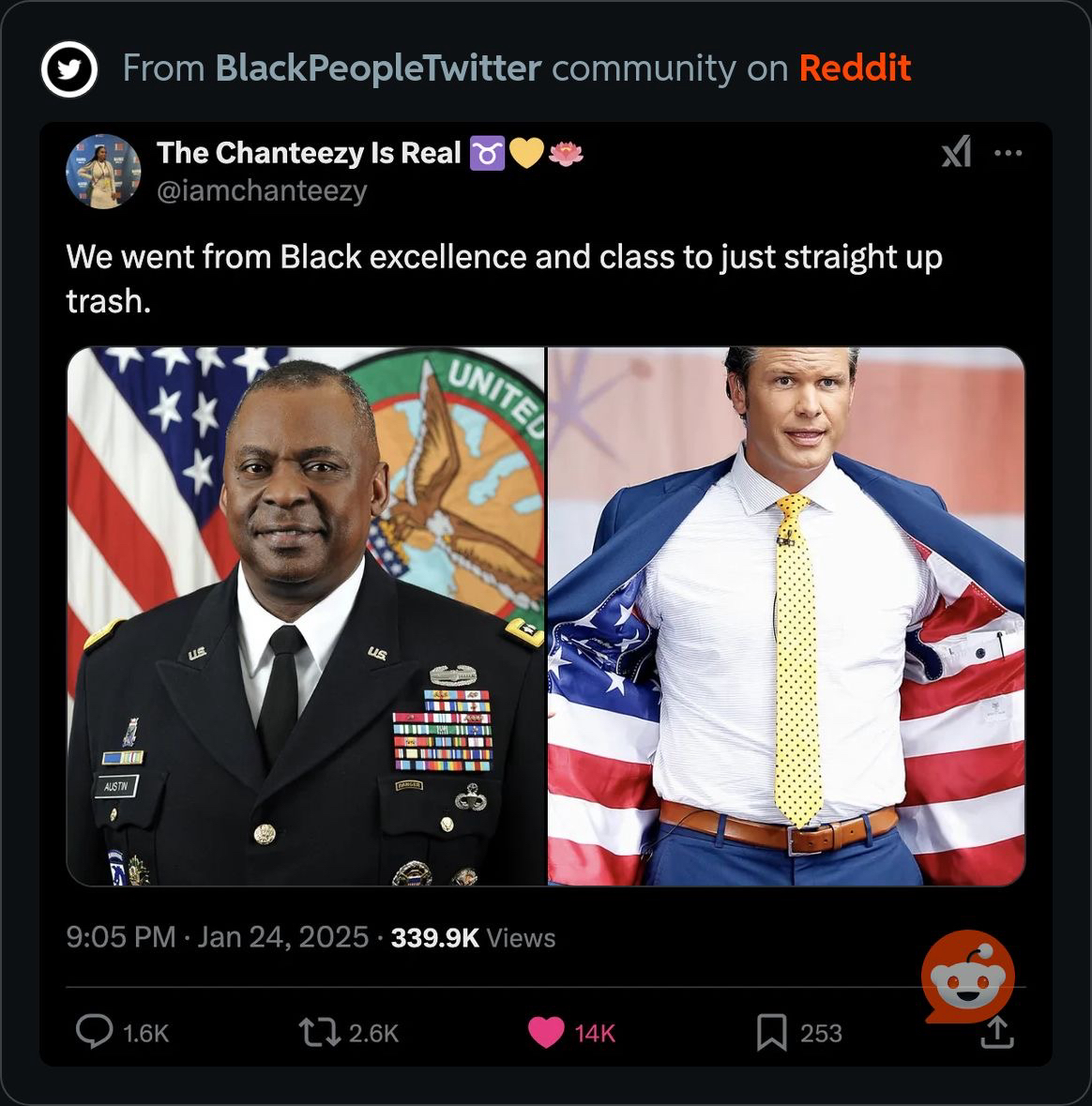Toggle the bookmark icon
Screen dimensions: 1092x1106
click(x=772, y=1033)
